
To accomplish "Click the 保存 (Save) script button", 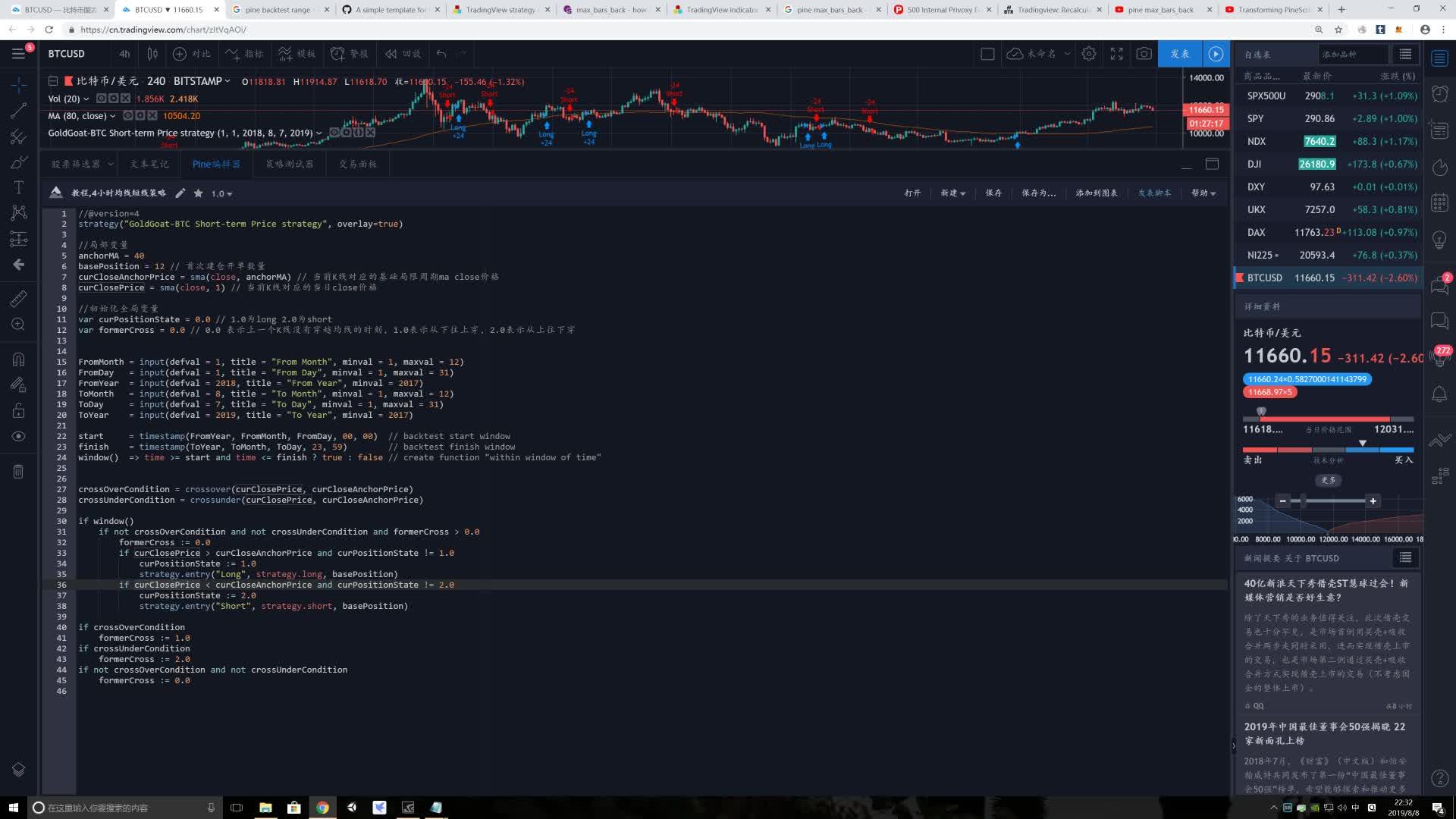I will pos(993,193).
